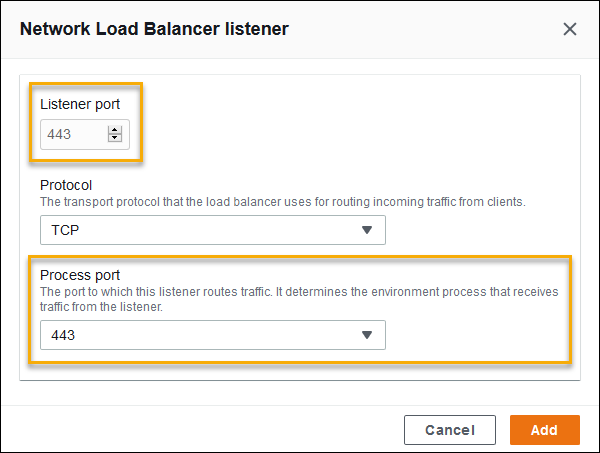Viewport: 600px width, 453px height.
Task: Decrease listener port with down arrow
Action: tap(115, 138)
